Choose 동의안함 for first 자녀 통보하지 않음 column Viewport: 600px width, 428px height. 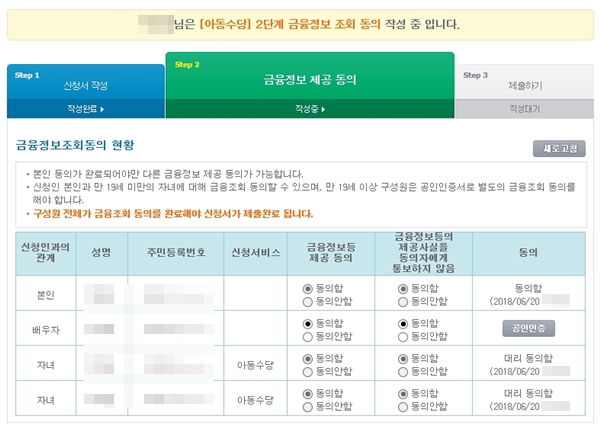[403, 371]
